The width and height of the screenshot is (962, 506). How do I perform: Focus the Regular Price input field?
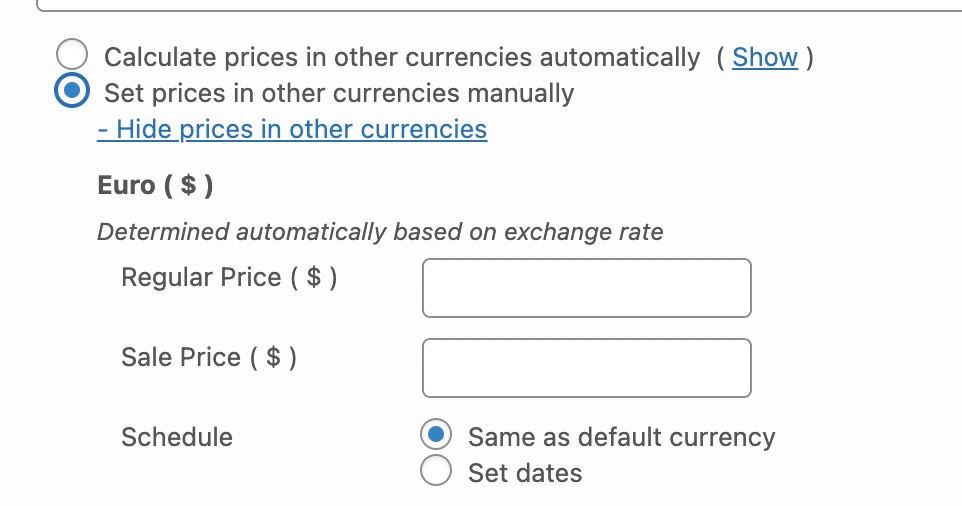coord(586,288)
